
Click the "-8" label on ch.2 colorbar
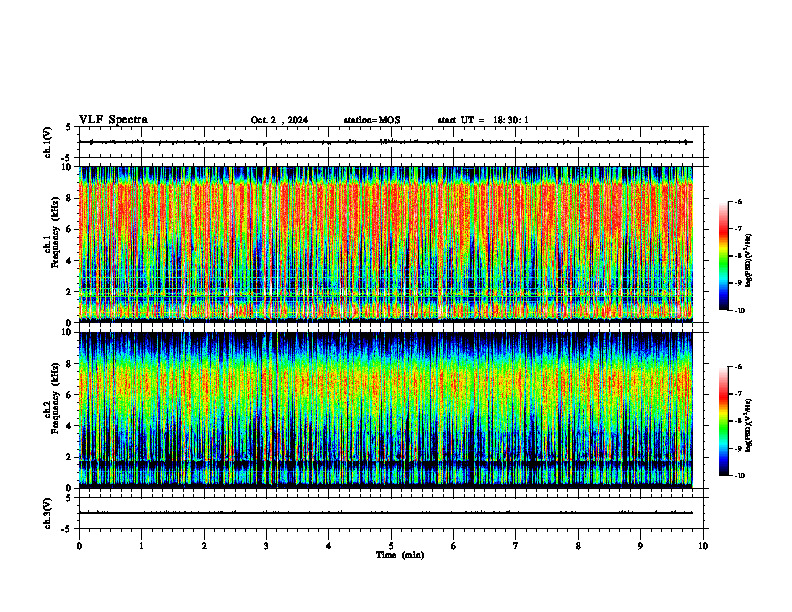[738, 421]
